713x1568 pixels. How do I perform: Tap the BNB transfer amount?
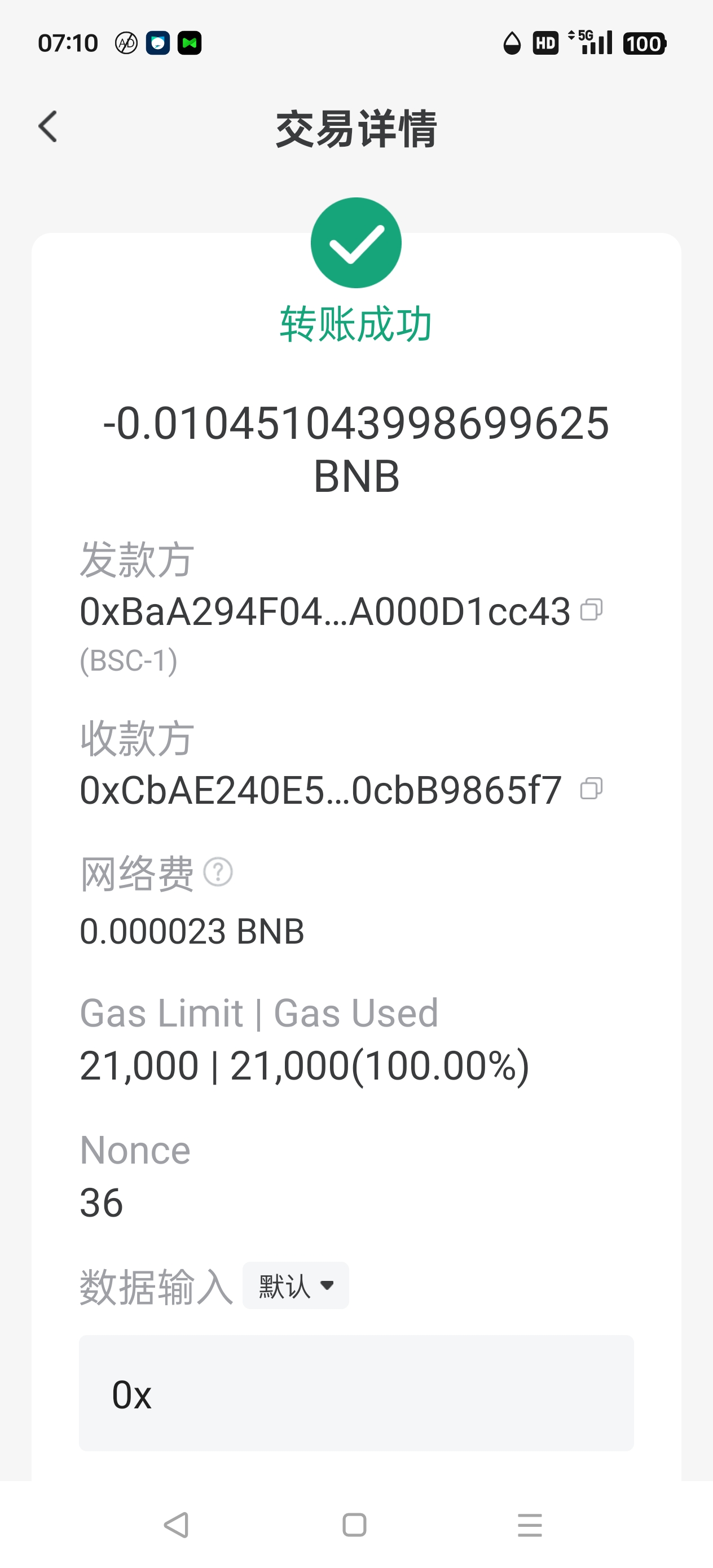pyautogui.click(x=356, y=448)
